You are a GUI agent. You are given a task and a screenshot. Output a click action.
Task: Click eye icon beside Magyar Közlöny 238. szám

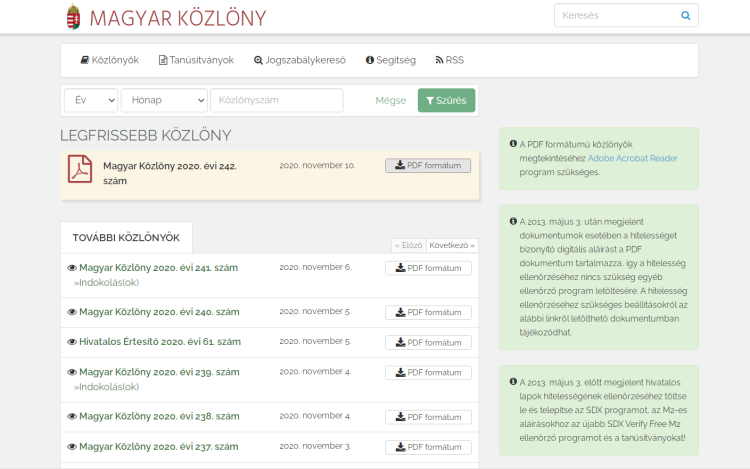[x=72, y=417]
